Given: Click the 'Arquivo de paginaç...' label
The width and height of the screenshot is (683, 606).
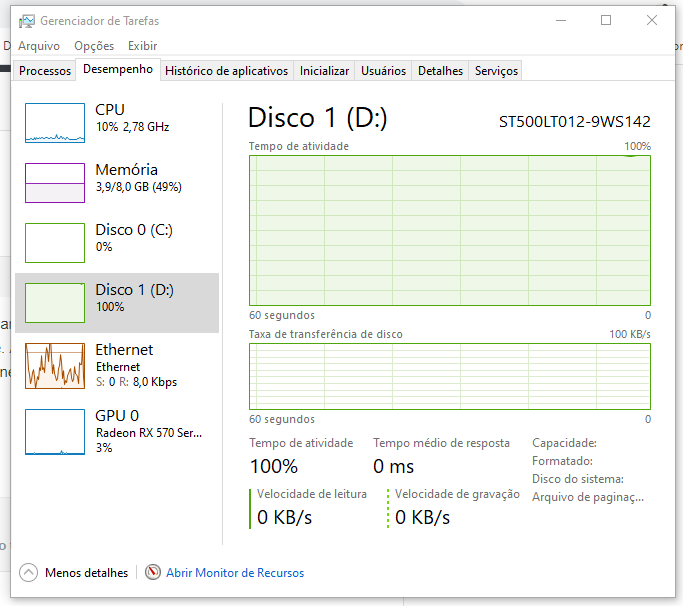Looking at the screenshot, I should click(x=588, y=497).
